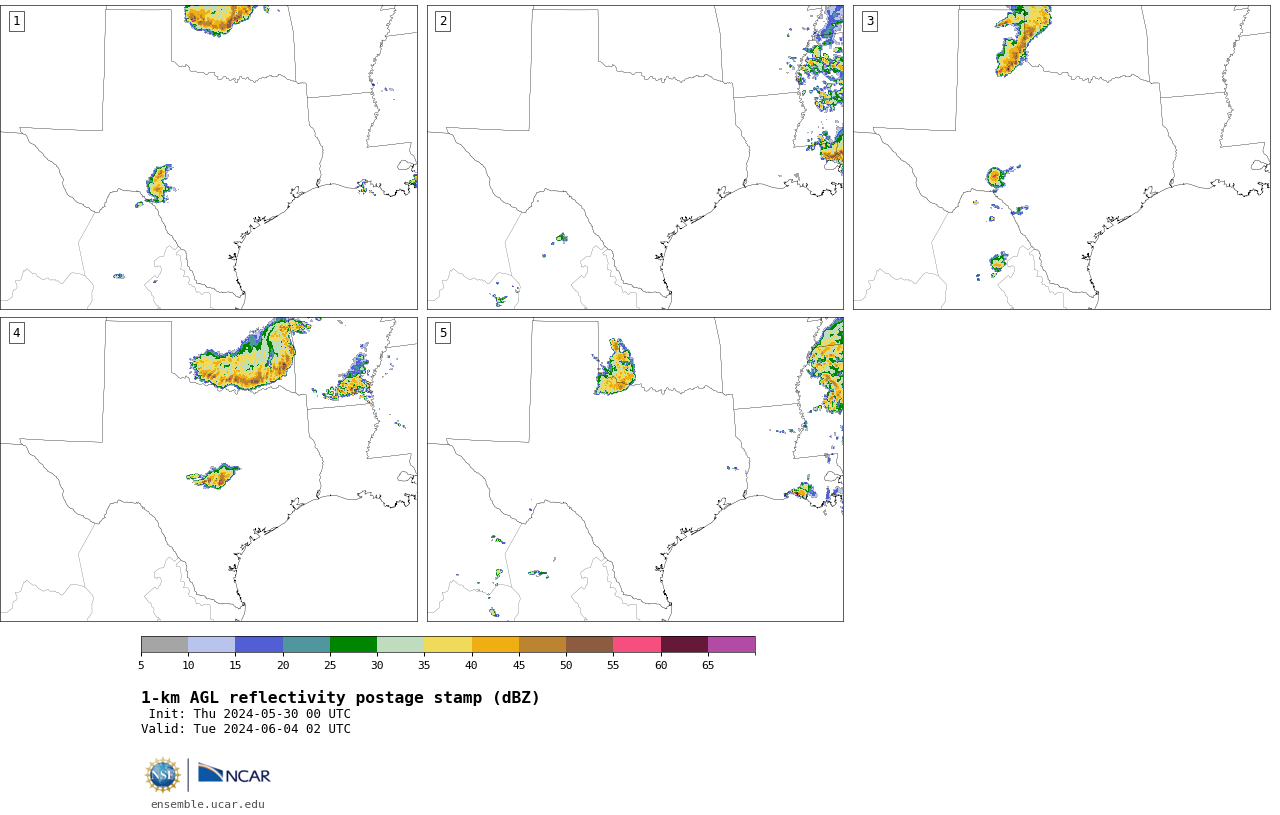This screenshot has width=1280, height=815.
Task: Click the purple 65+ dBZ swatch
Action: [731, 644]
